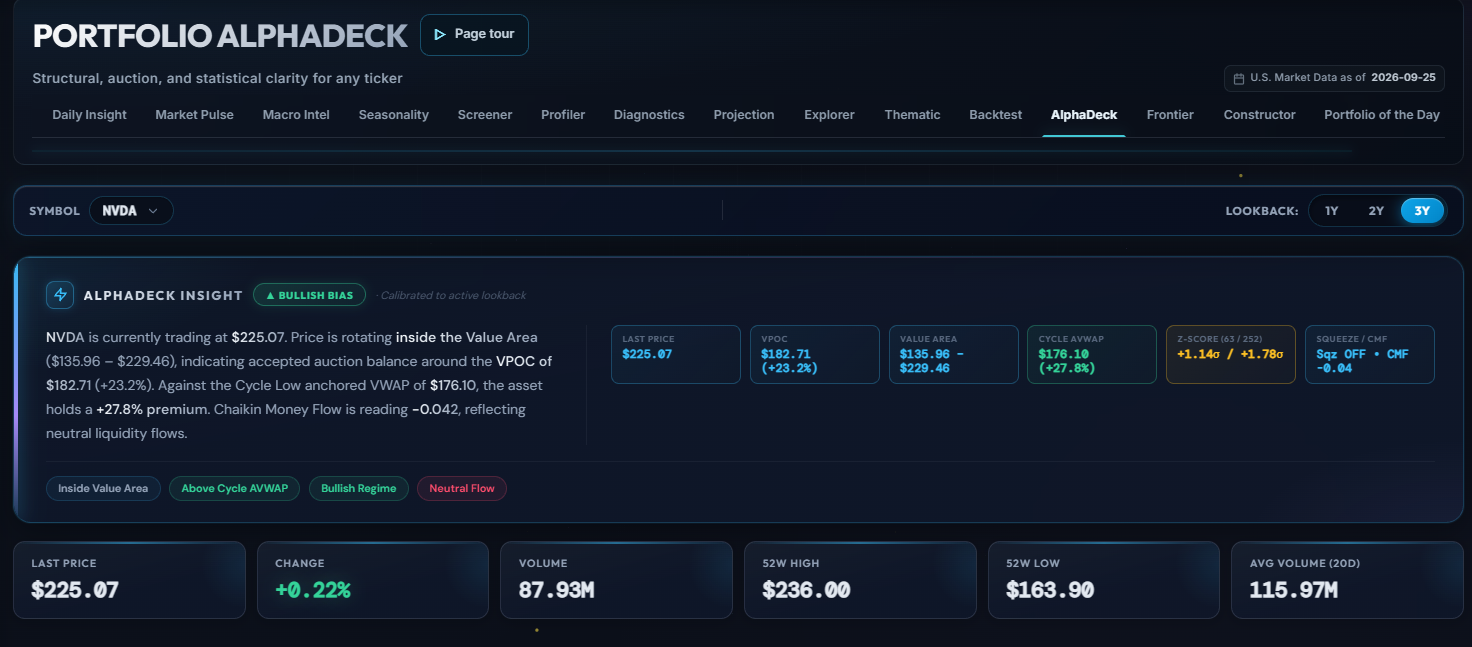Click the 52W Low $163.90 card
The image size is (1472, 647).
click(1104, 580)
